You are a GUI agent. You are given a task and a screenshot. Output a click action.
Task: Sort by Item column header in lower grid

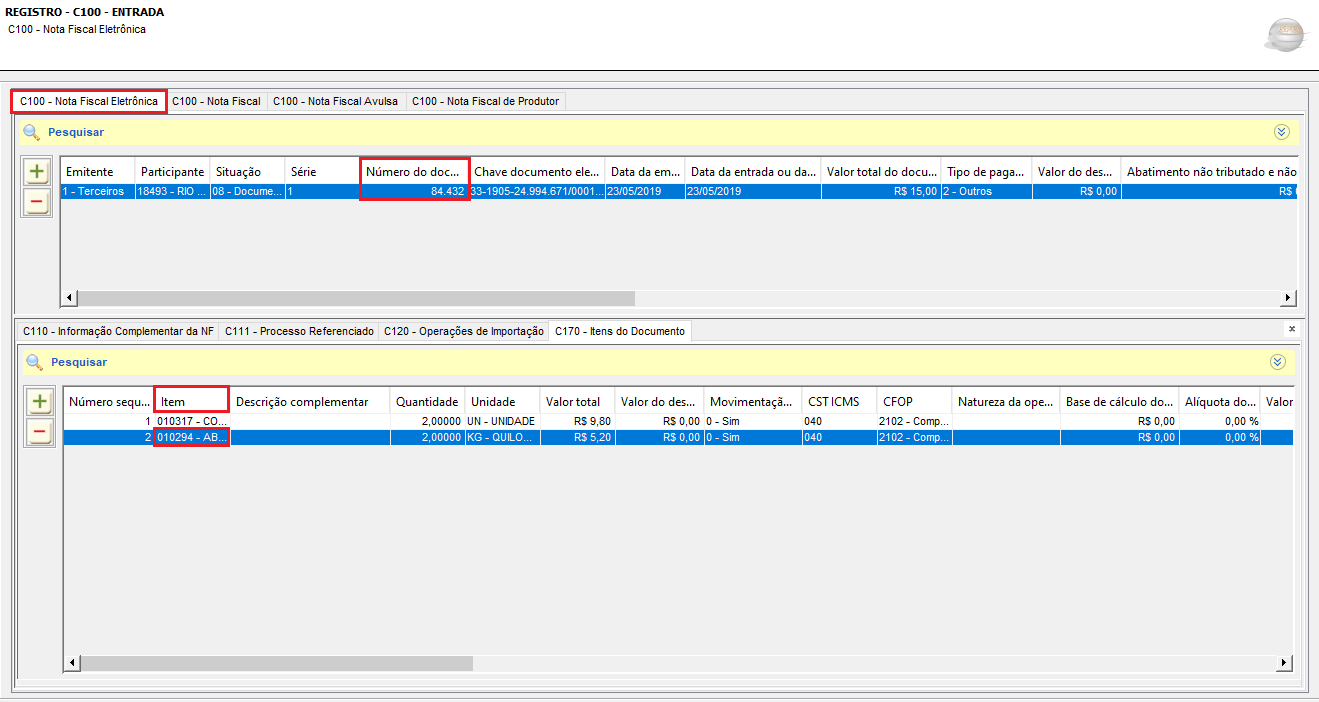pos(192,402)
